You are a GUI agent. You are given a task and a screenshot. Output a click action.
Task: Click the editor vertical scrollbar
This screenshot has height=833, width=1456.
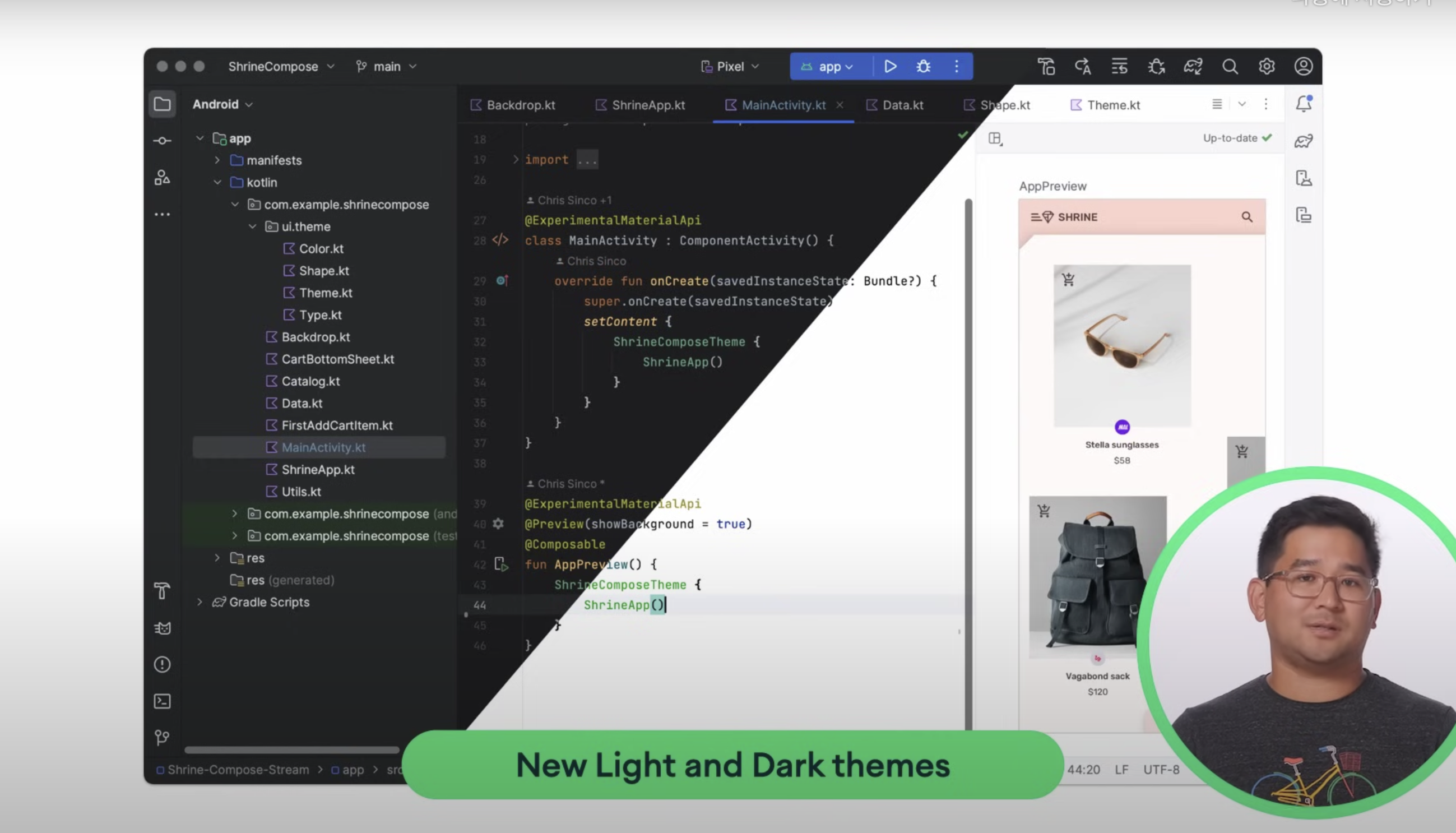pos(968,464)
